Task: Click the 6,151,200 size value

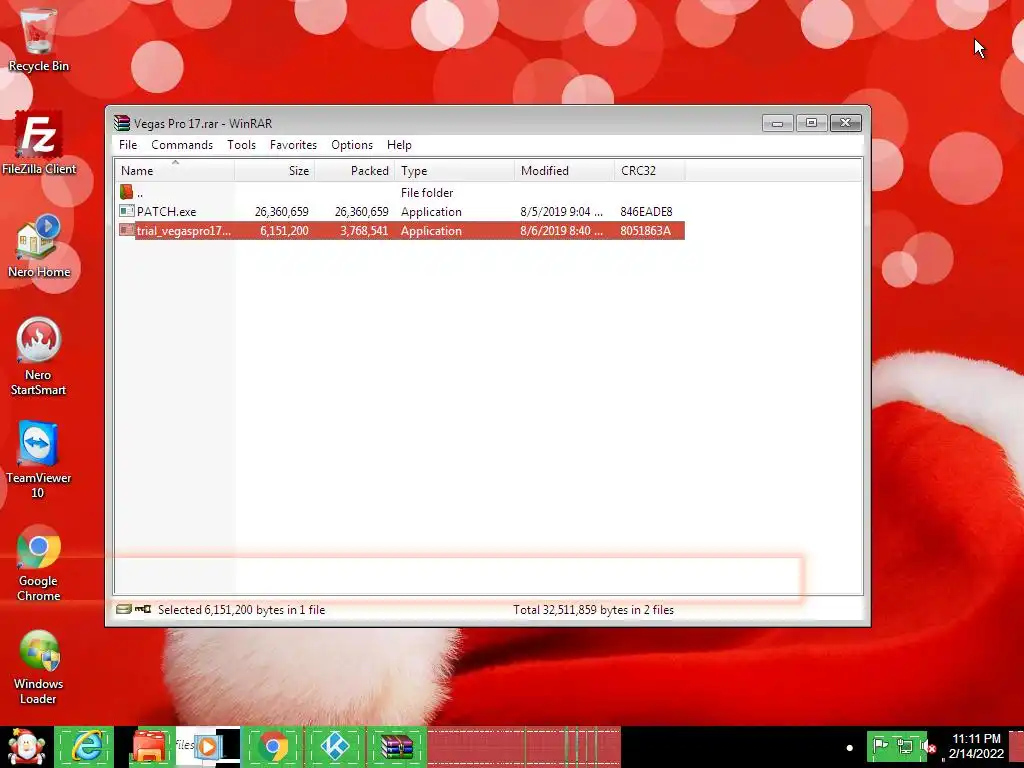Action: 284,231
